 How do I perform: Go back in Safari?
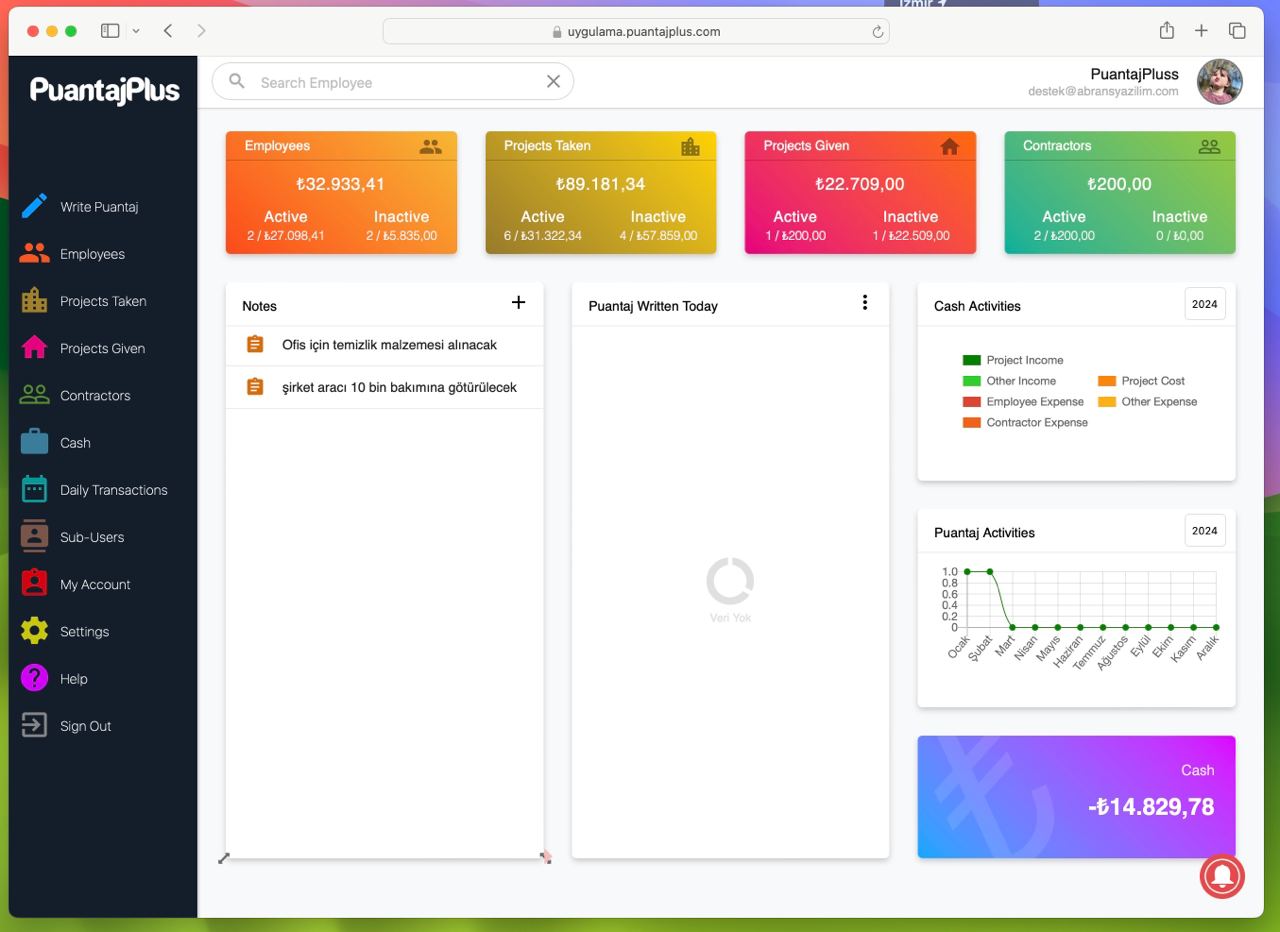(168, 31)
